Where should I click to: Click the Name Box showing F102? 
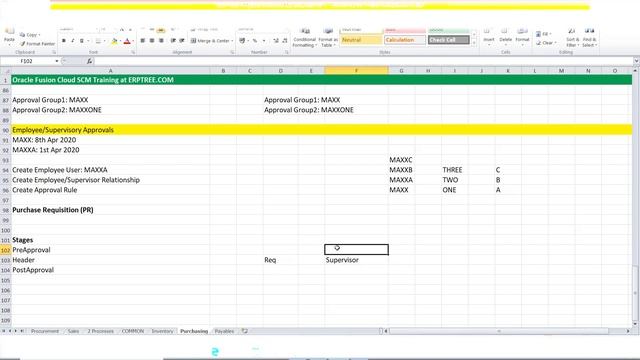27,61
